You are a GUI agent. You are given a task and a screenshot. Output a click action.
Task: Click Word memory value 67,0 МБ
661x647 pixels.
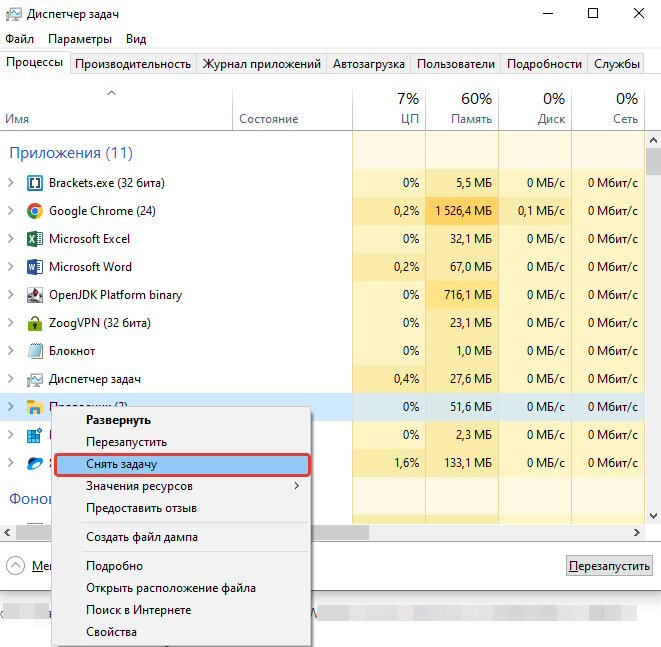click(x=470, y=267)
